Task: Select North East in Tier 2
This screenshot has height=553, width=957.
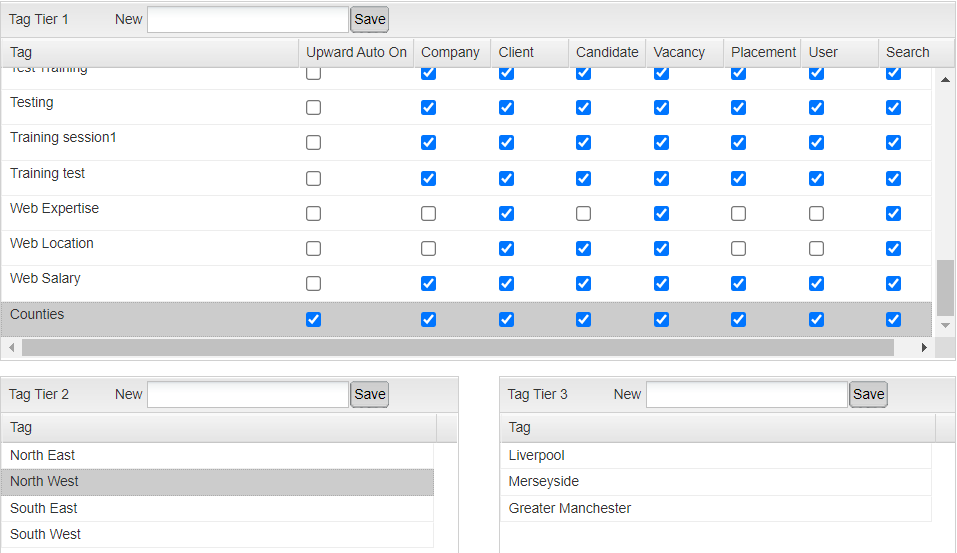Action: coord(217,455)
